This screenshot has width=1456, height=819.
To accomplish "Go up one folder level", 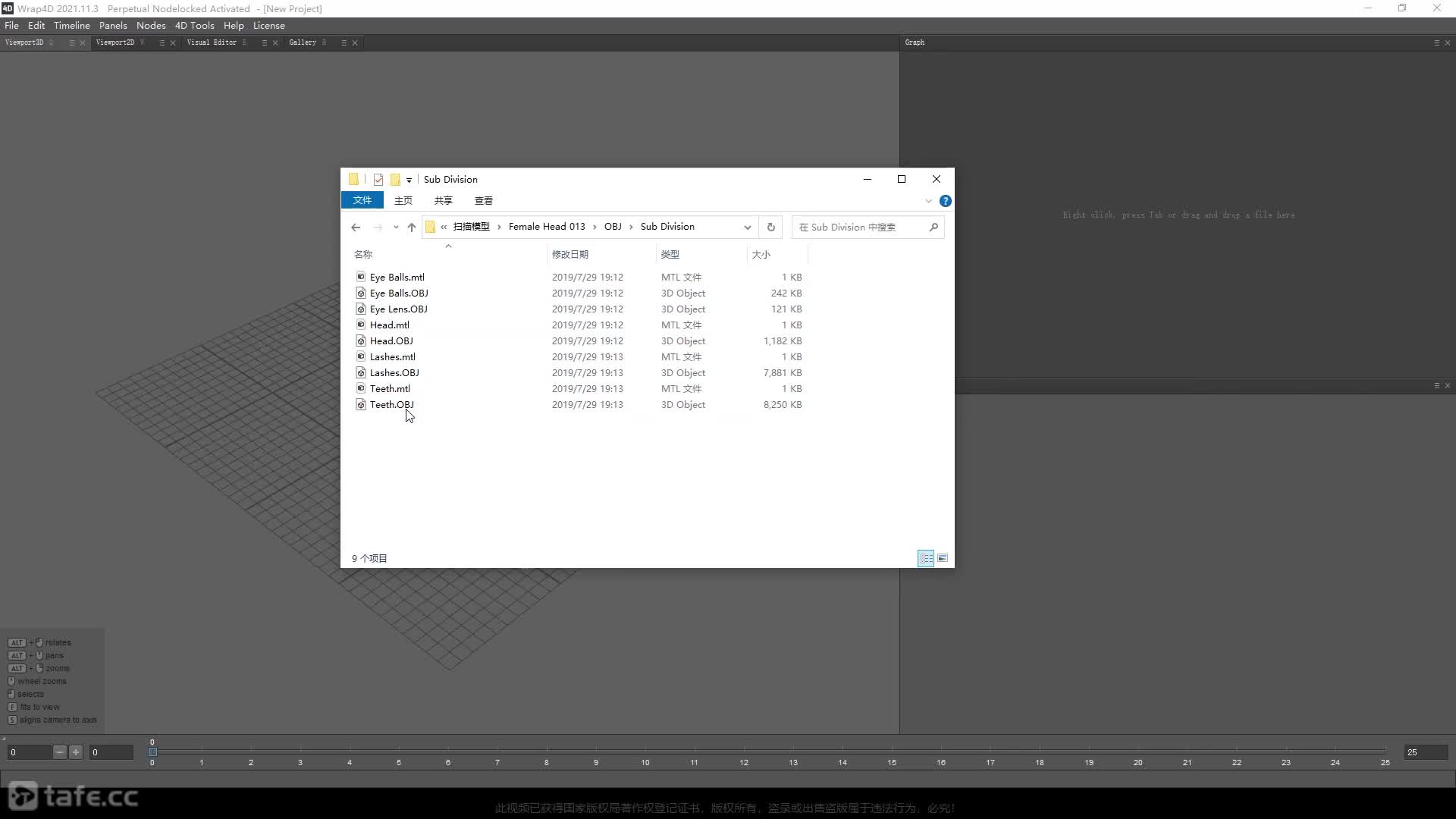I will [x=412, y=227].
